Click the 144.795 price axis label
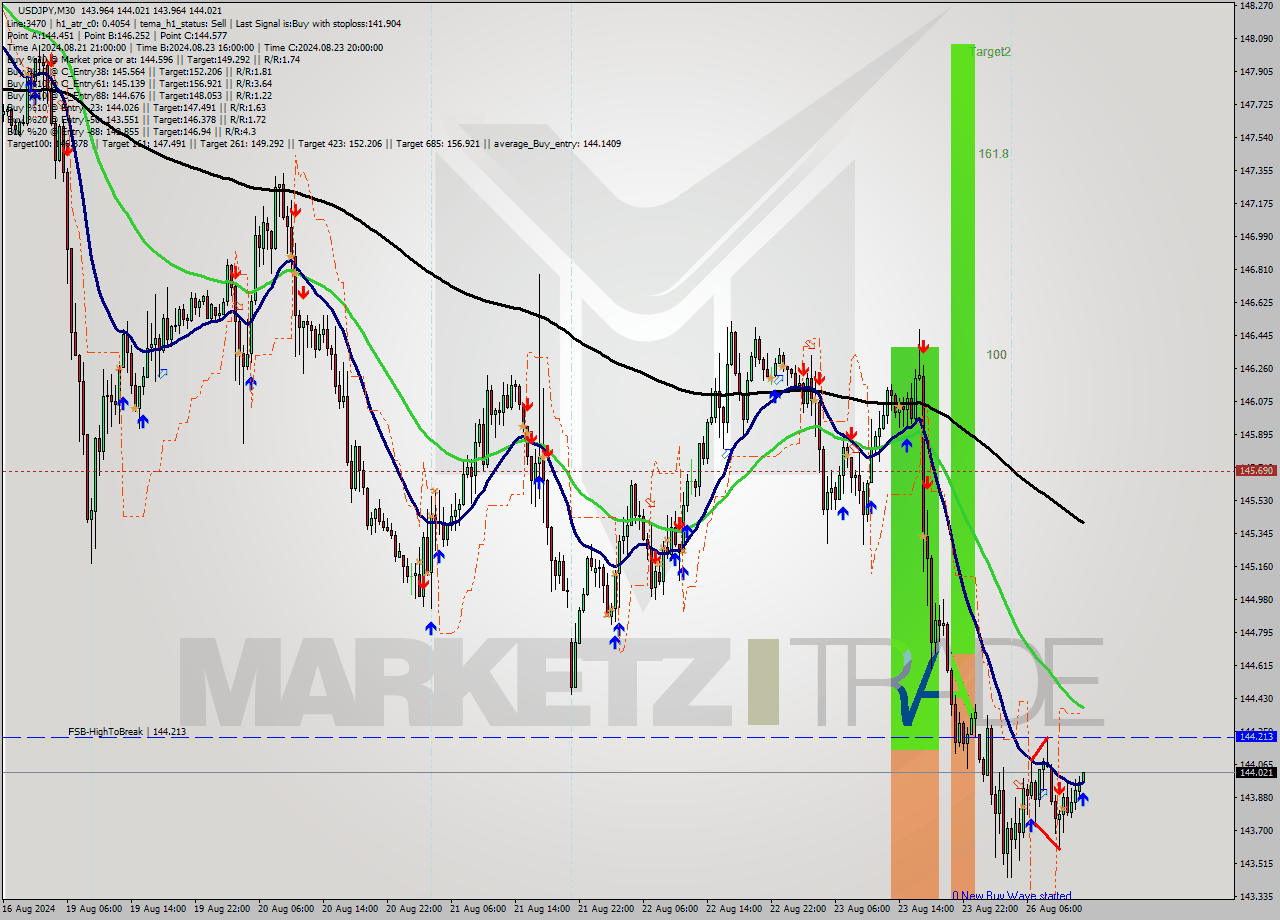 1255,632
